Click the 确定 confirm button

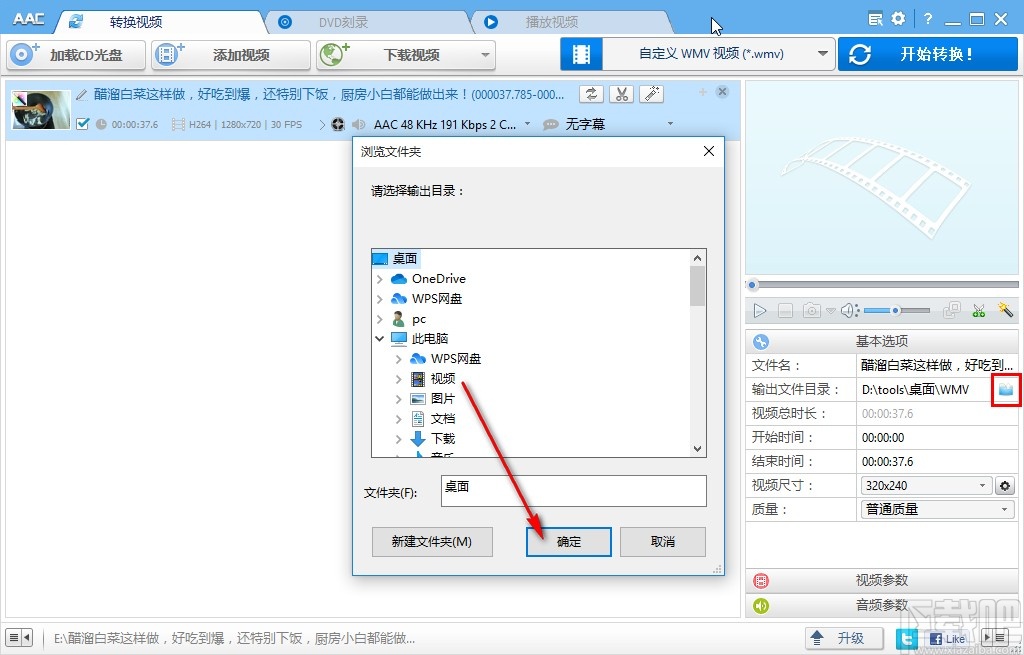567,541
